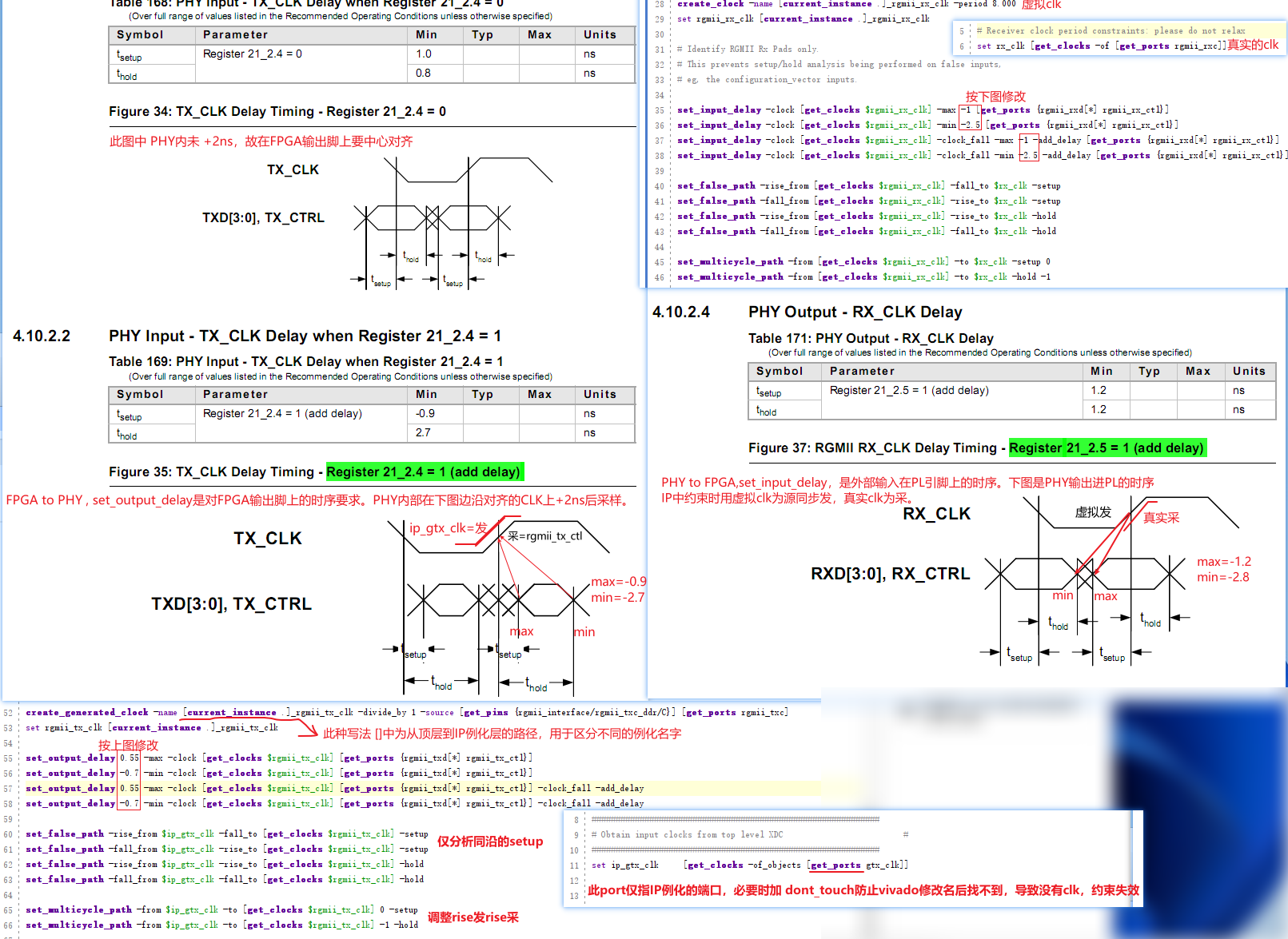Screen dimensions: 1288x939
Task: Click line number "65" in the code gutter
Action: click(8, 910)
